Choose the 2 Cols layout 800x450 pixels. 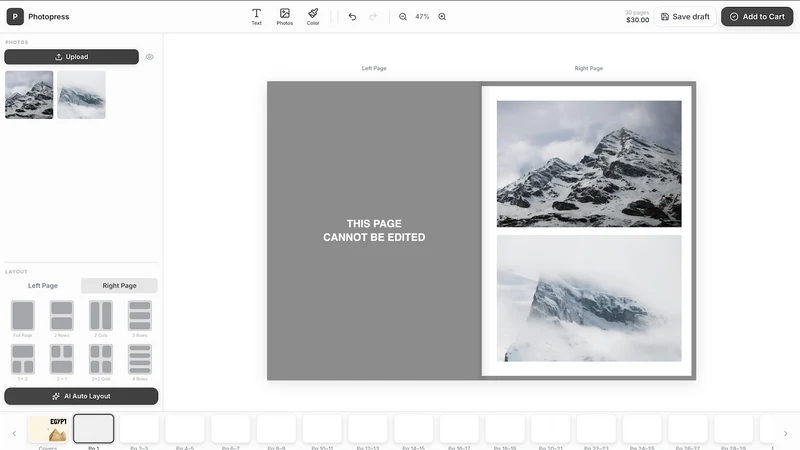[x=101, y=318]
